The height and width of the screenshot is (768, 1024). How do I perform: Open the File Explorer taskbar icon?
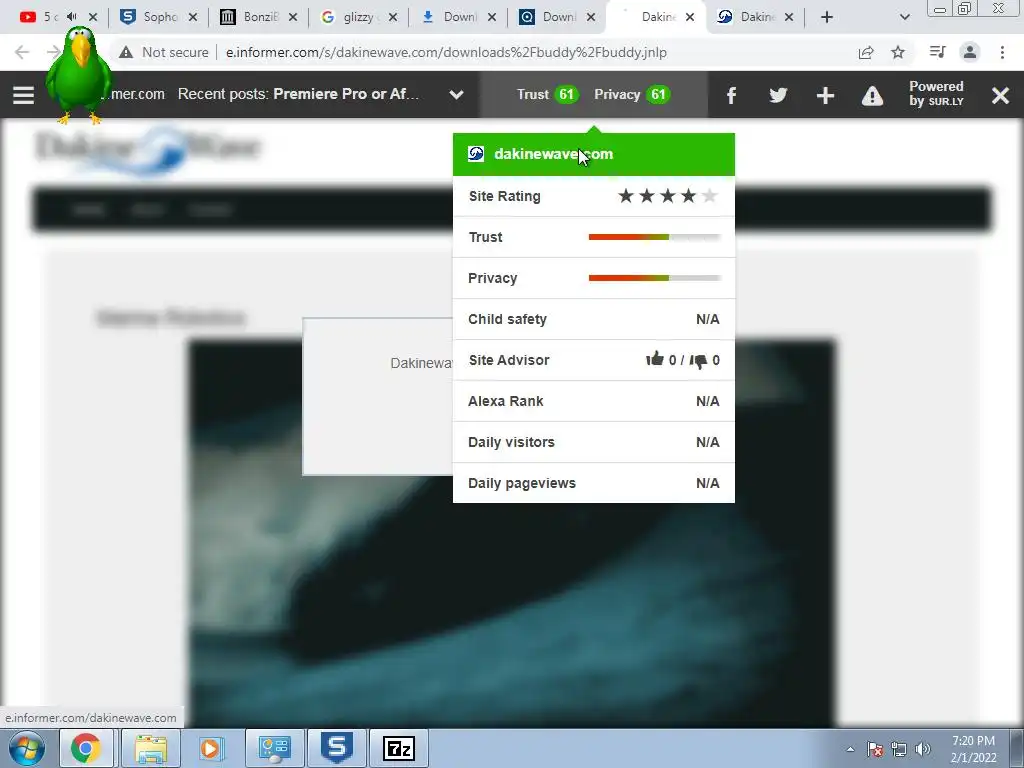point(152,748)
